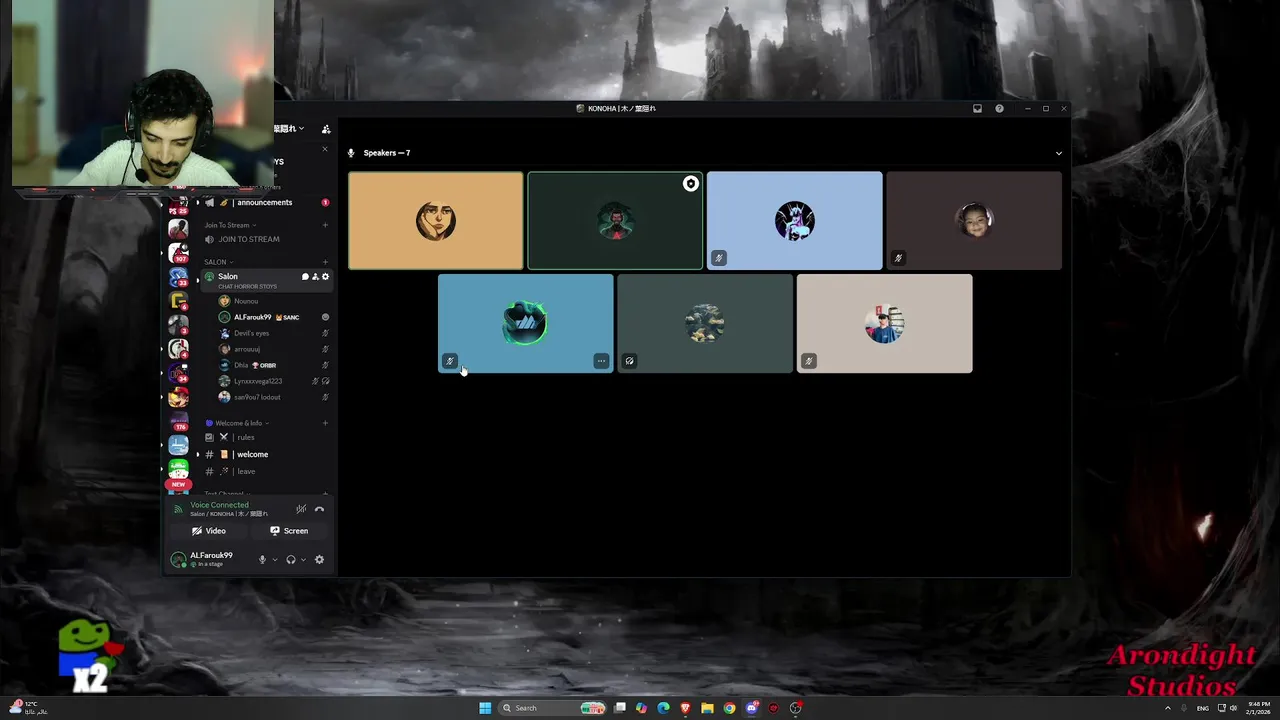This screenshot has width=1280, height=720.
Task: Turn on camera with Video button
Action: [209, 531]
